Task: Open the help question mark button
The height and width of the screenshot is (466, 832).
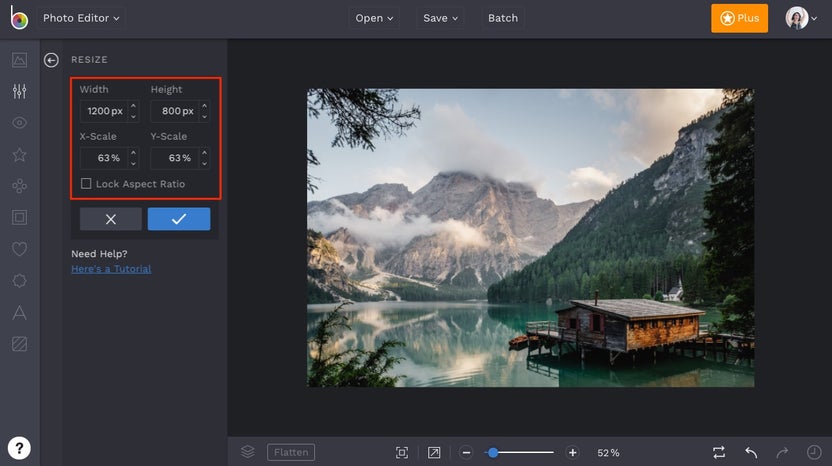Action: click(19, 448)
